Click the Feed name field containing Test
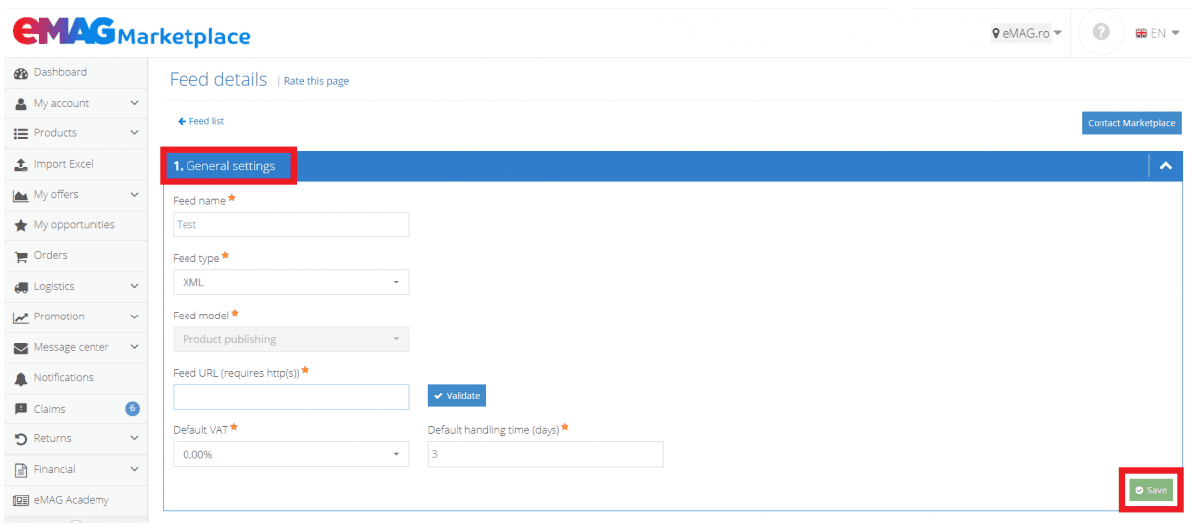 (291, 224)
